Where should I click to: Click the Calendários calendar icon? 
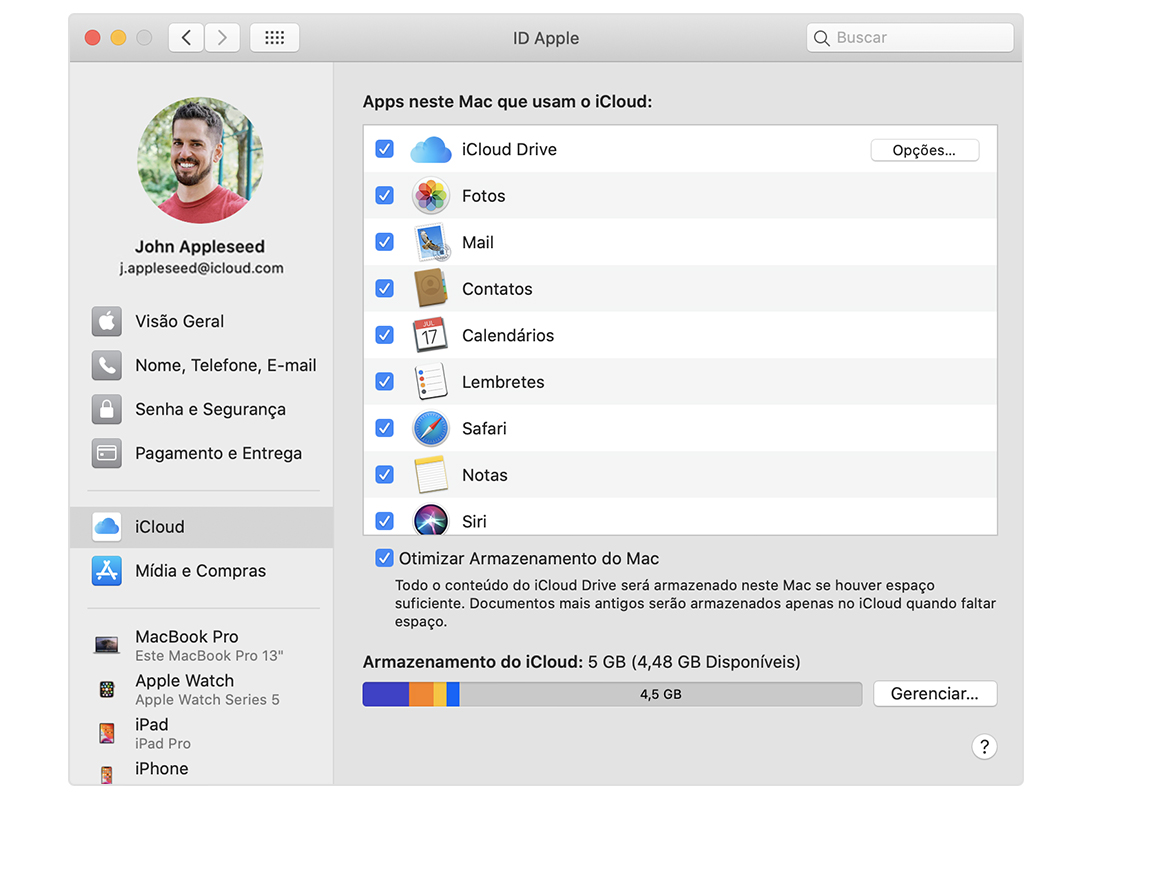coord(431,335)
